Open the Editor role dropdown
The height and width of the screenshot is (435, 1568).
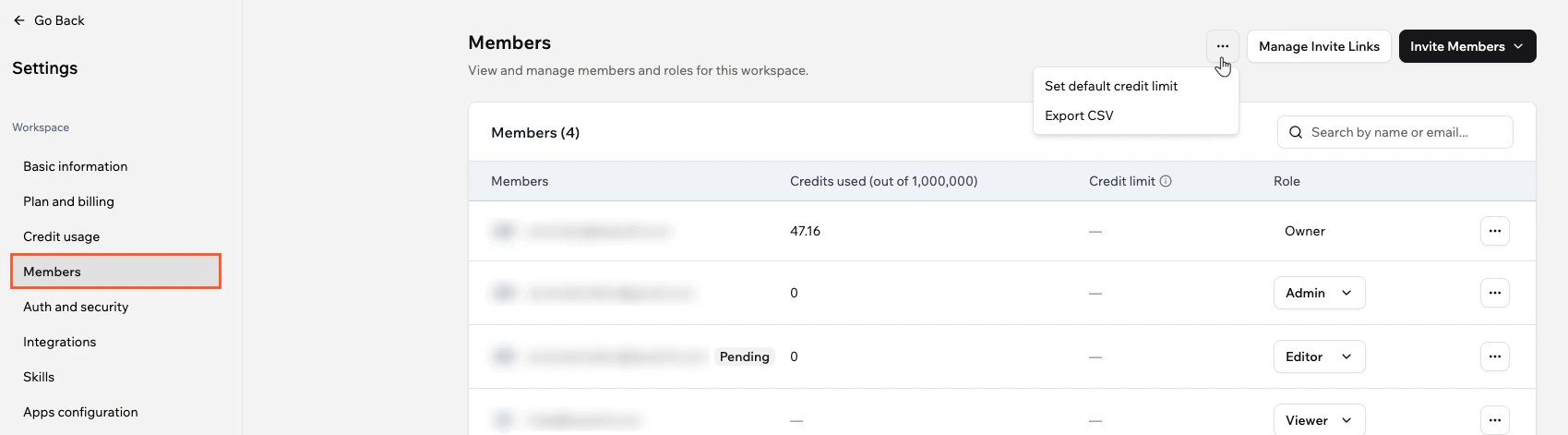pyautogui.click(x=1319, y=356)
